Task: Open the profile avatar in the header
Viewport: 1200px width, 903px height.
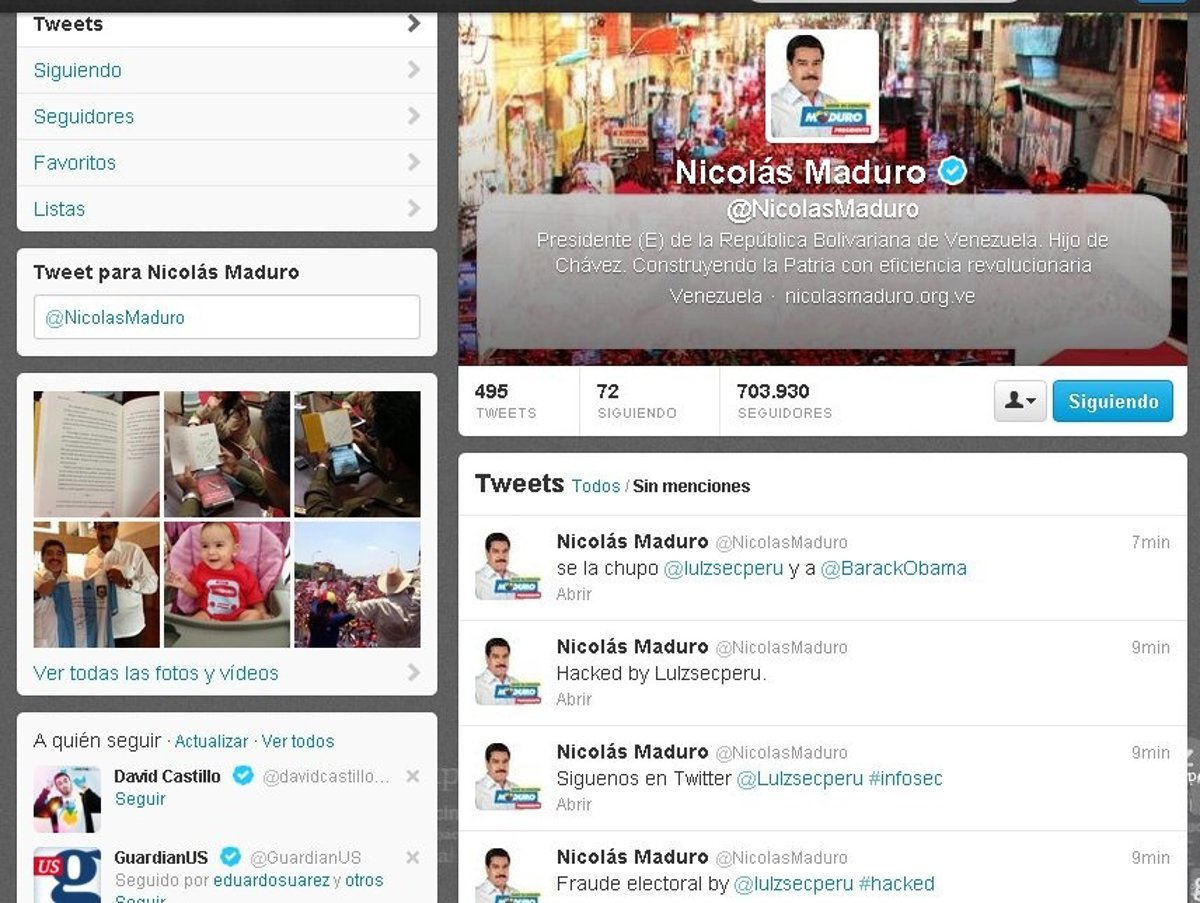Action: (822, 86)
